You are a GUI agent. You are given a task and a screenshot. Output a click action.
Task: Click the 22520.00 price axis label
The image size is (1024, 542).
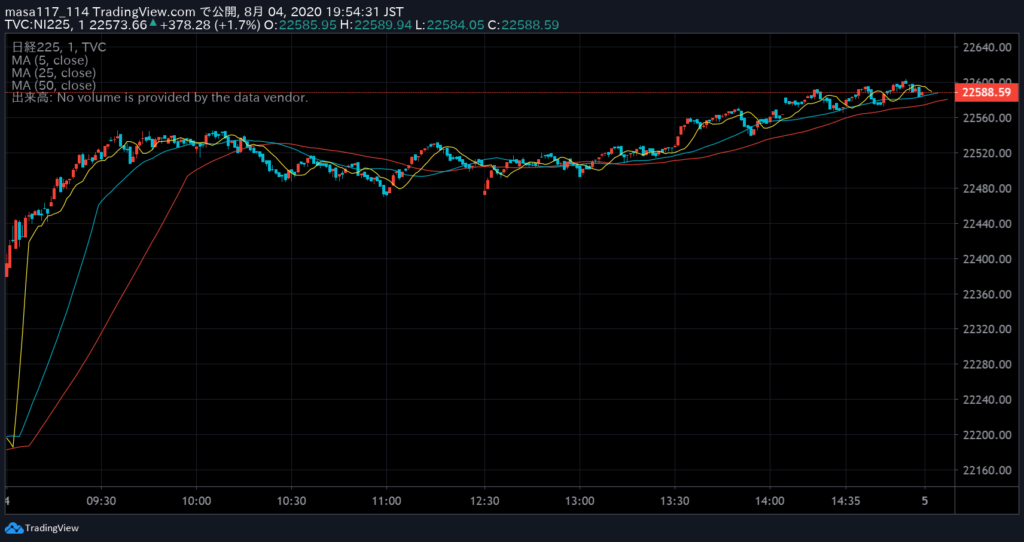tap(987, 153)
